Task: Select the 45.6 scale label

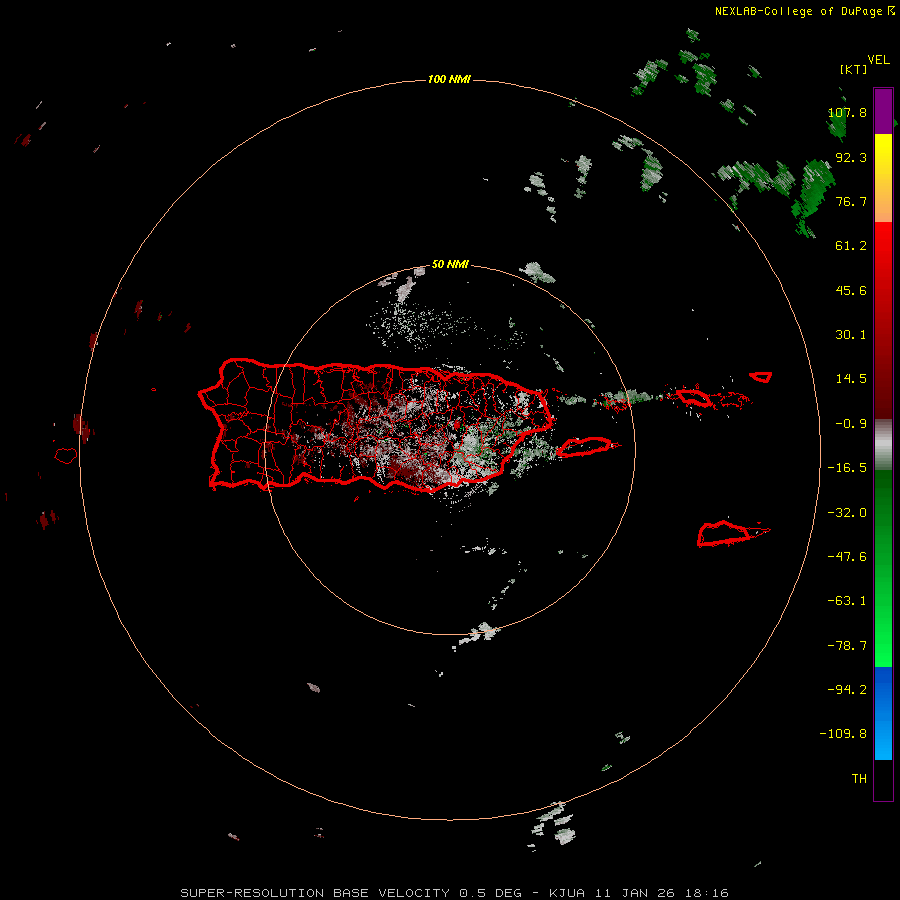Action: (x=851, y=290)
